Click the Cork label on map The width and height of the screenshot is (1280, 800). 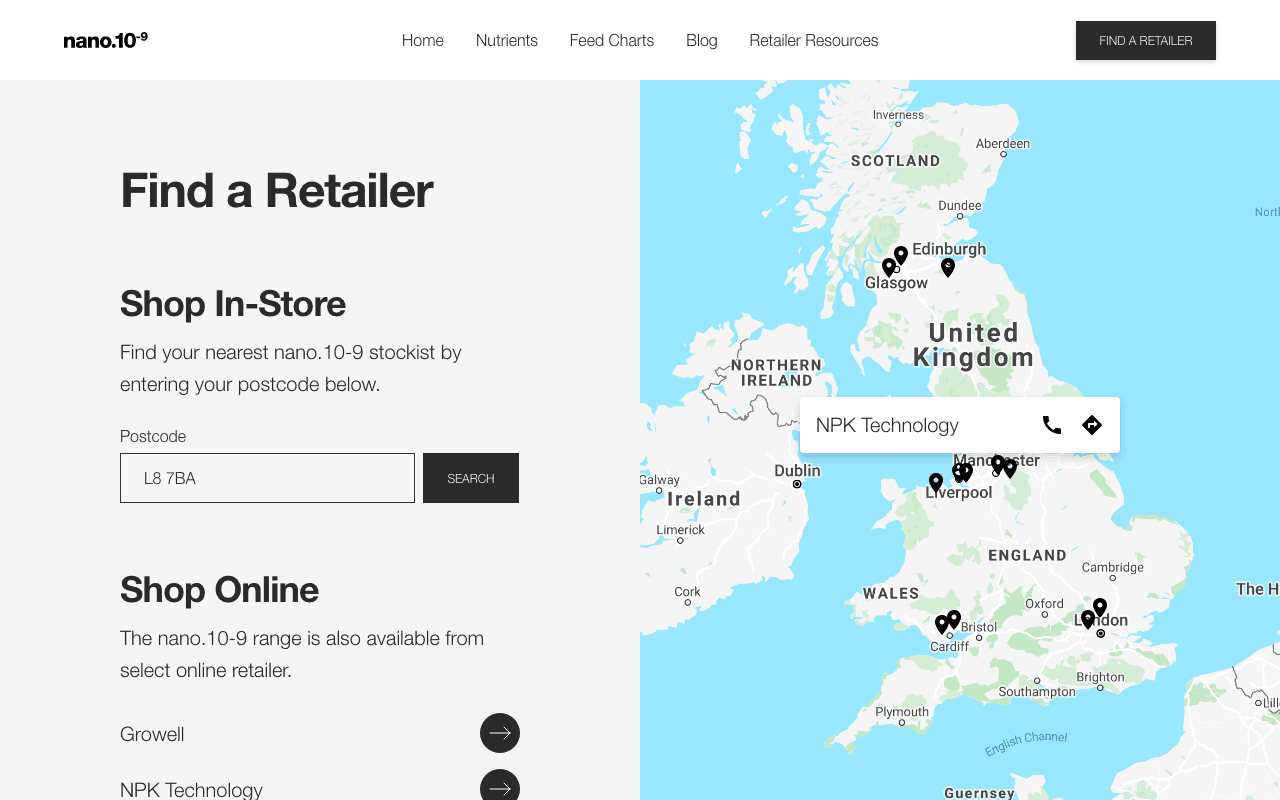688,592
